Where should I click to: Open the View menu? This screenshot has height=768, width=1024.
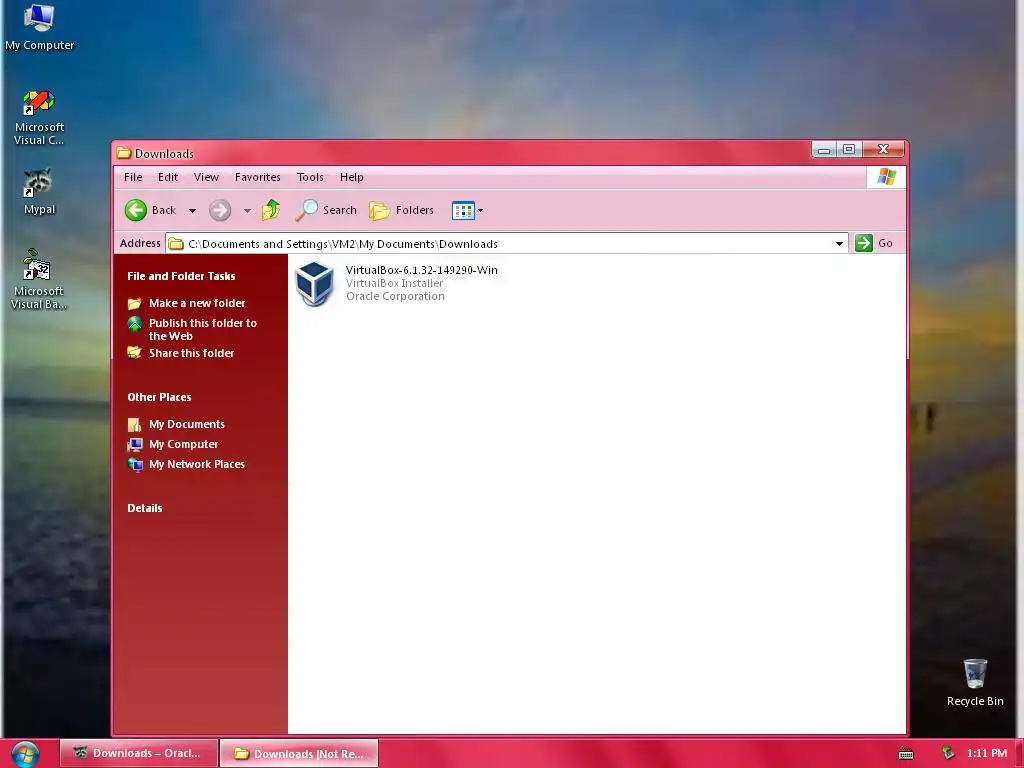(x=206, y=177)
